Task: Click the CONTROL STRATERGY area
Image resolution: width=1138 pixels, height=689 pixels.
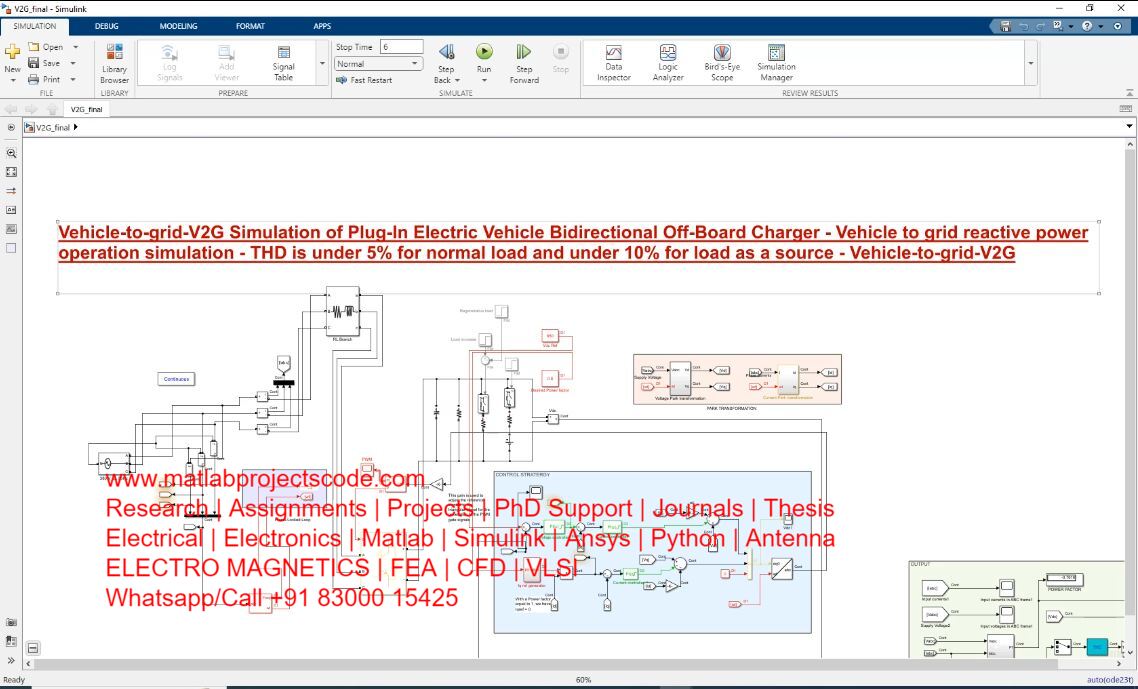Action: (x=652, y=552)
